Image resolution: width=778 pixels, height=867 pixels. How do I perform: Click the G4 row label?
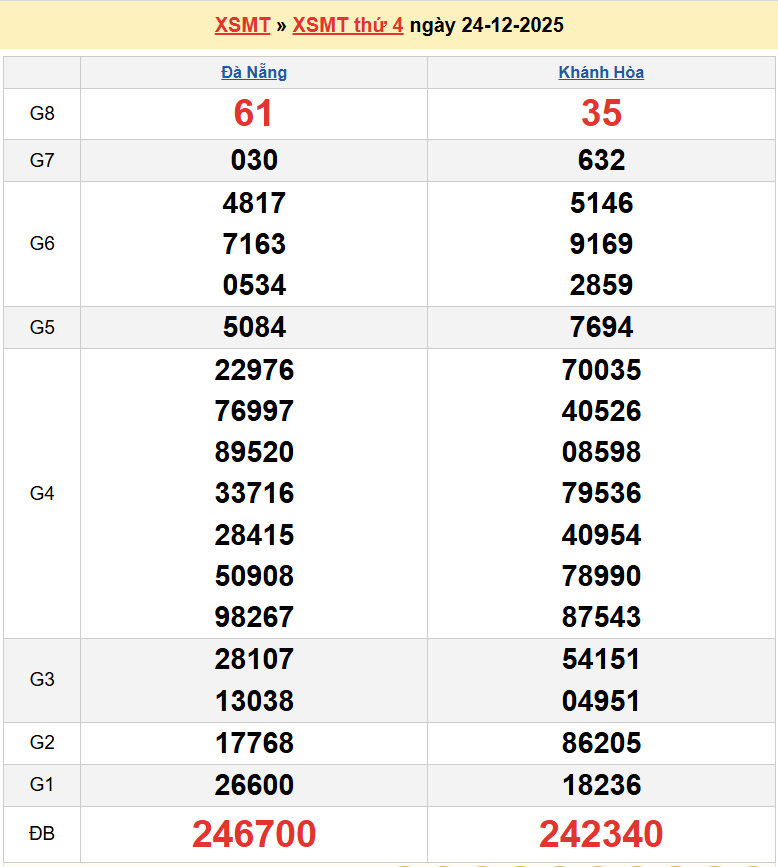click(42, 493)
